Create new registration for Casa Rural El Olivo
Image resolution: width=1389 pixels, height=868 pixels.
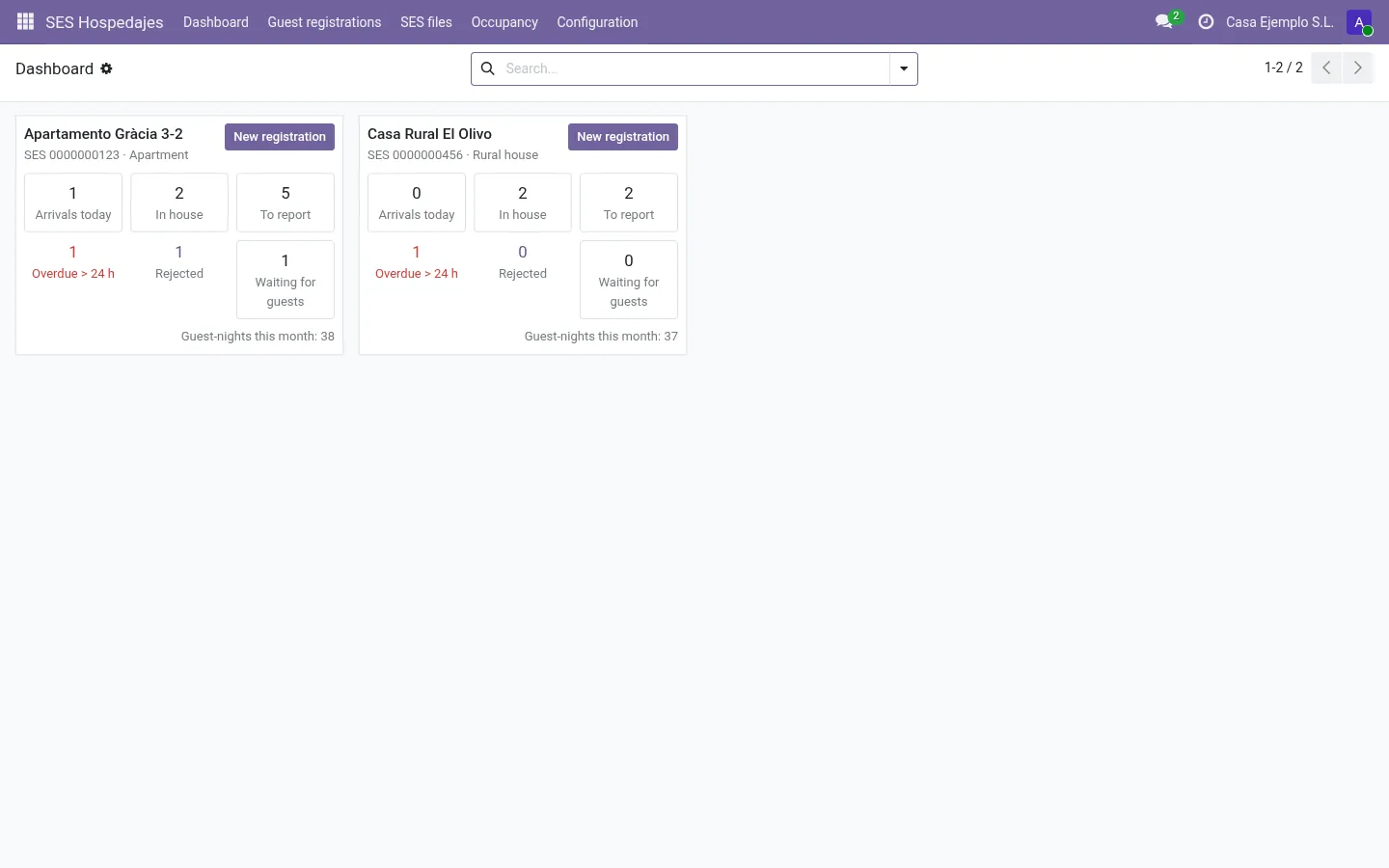click(623, 137)
